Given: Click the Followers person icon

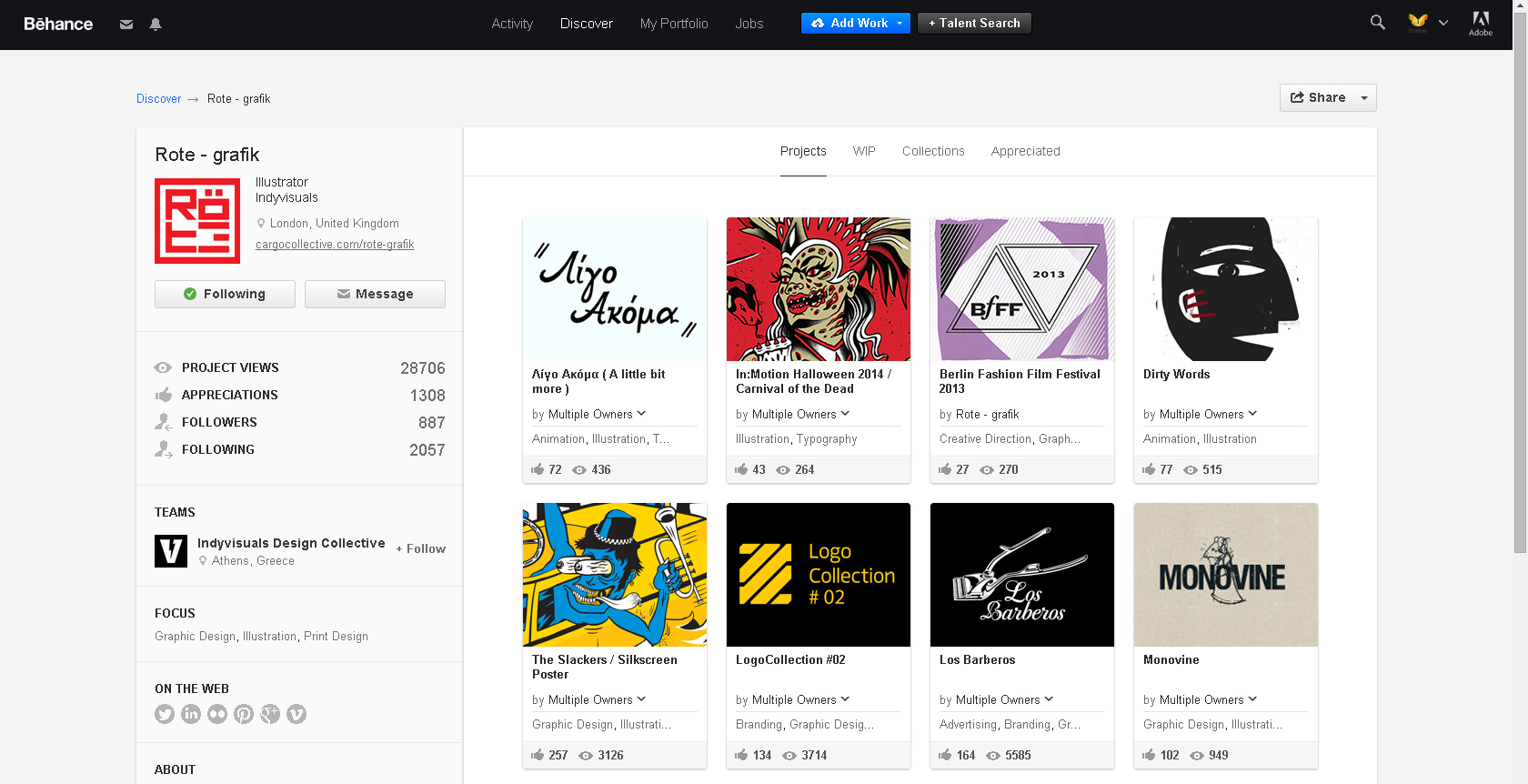Looking at the screenshot, I should [164, 422].
